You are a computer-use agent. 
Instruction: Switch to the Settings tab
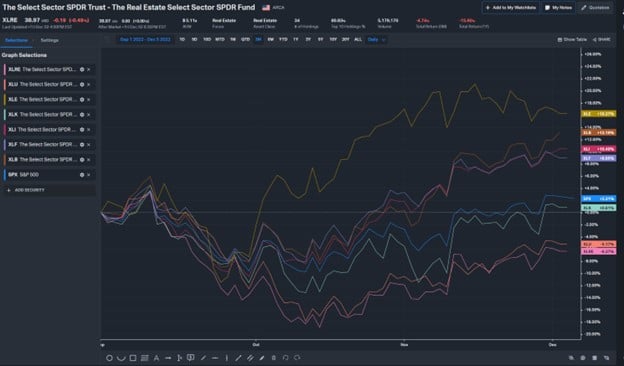tap(49, 40)
